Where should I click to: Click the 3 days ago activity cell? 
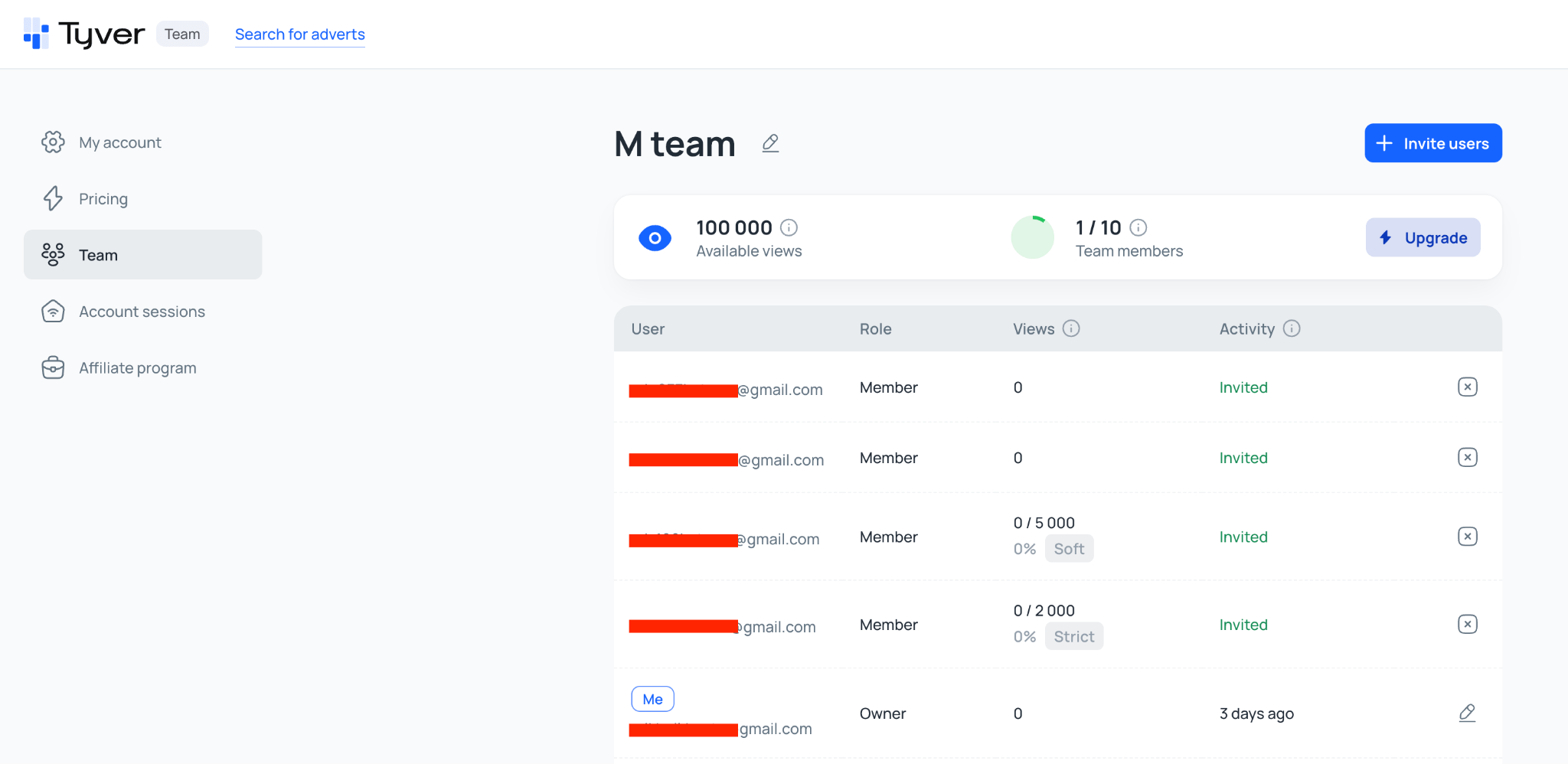(x=1256, y=713)
